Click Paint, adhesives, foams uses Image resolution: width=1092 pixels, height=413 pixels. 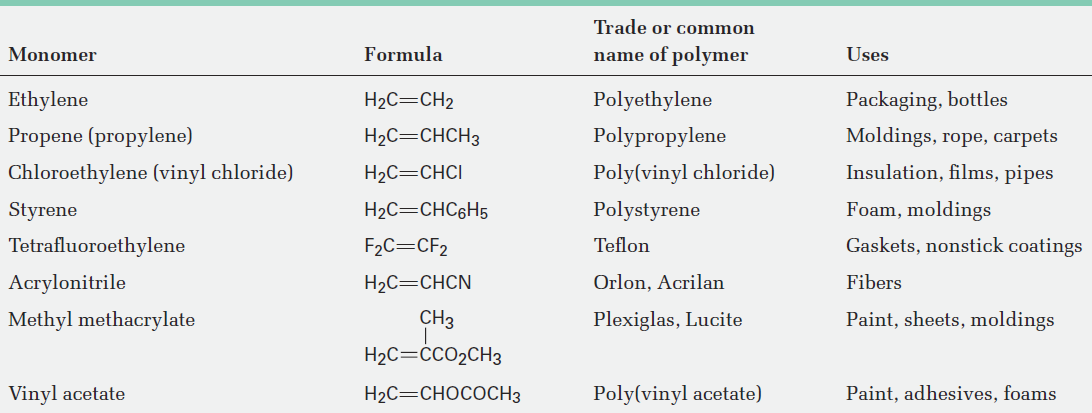pyautogui.click(x=951, y=394)
